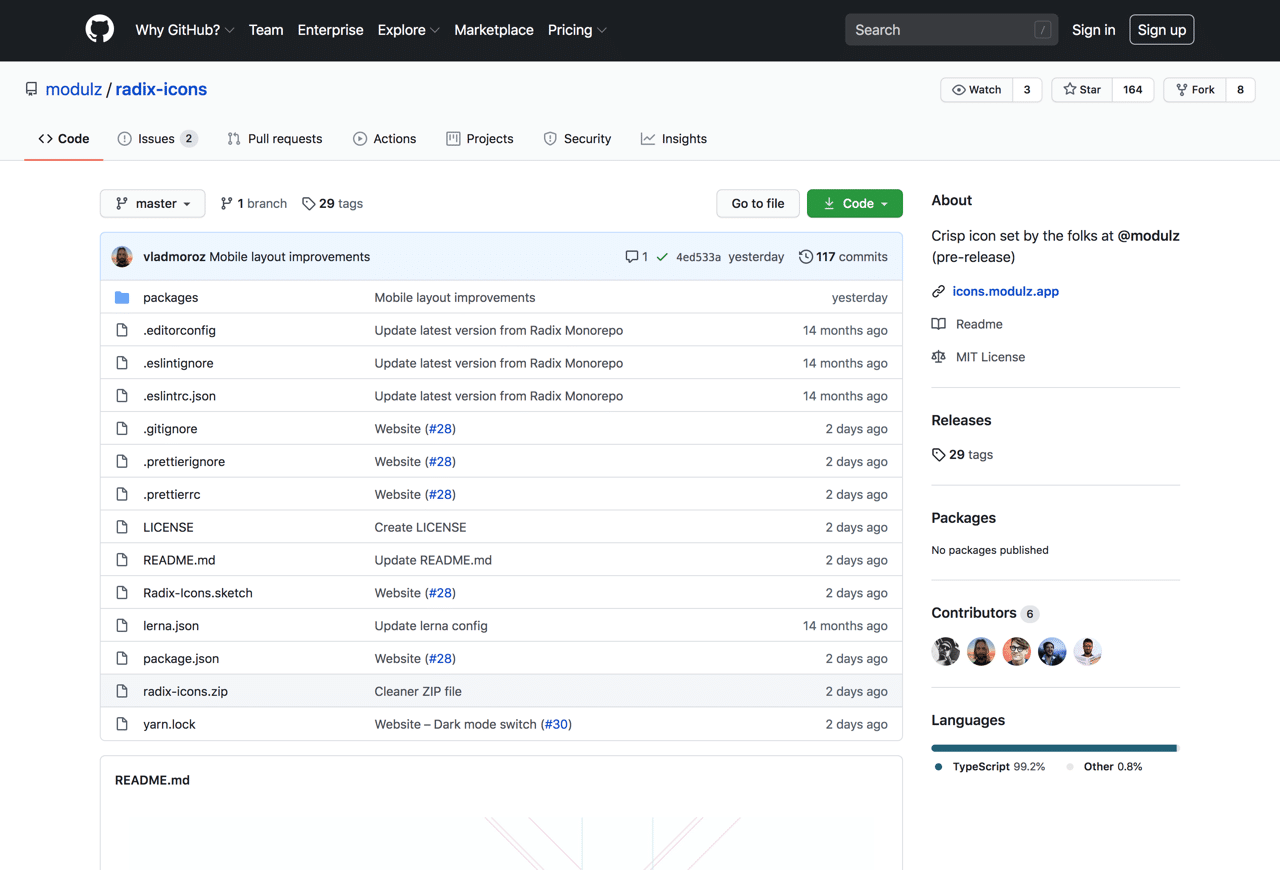Open the Pull requests tab
The height and width of the screenshot is (870, 1280).
[x=275, y=139]
